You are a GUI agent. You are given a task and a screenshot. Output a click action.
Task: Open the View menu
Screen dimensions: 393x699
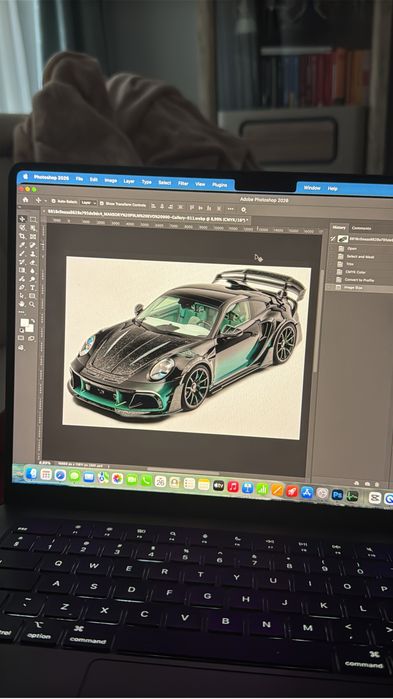pyautogui.click(x=201, y=184)
